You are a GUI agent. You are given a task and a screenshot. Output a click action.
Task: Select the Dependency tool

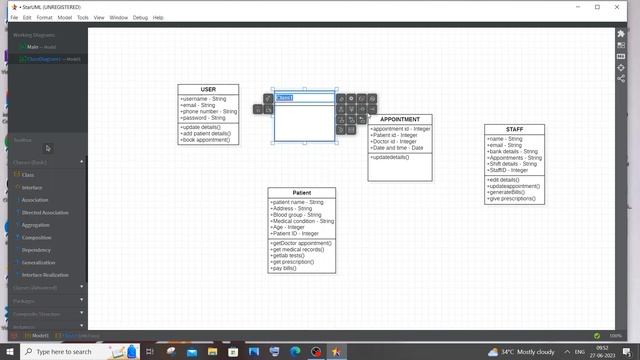pyautogui.click(x=36, y=250)
